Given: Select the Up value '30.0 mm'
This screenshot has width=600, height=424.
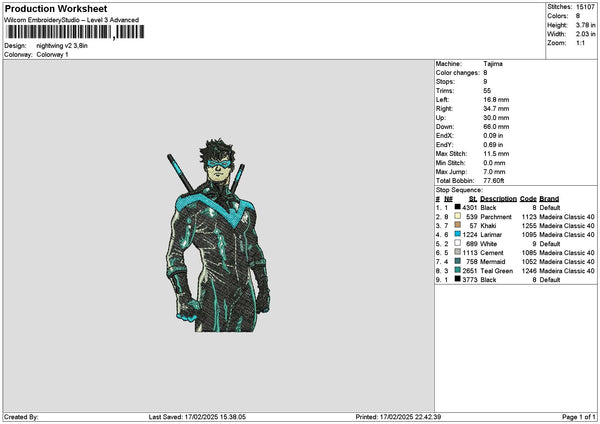Looking at the screenshot, I should [x=496, y=118].
